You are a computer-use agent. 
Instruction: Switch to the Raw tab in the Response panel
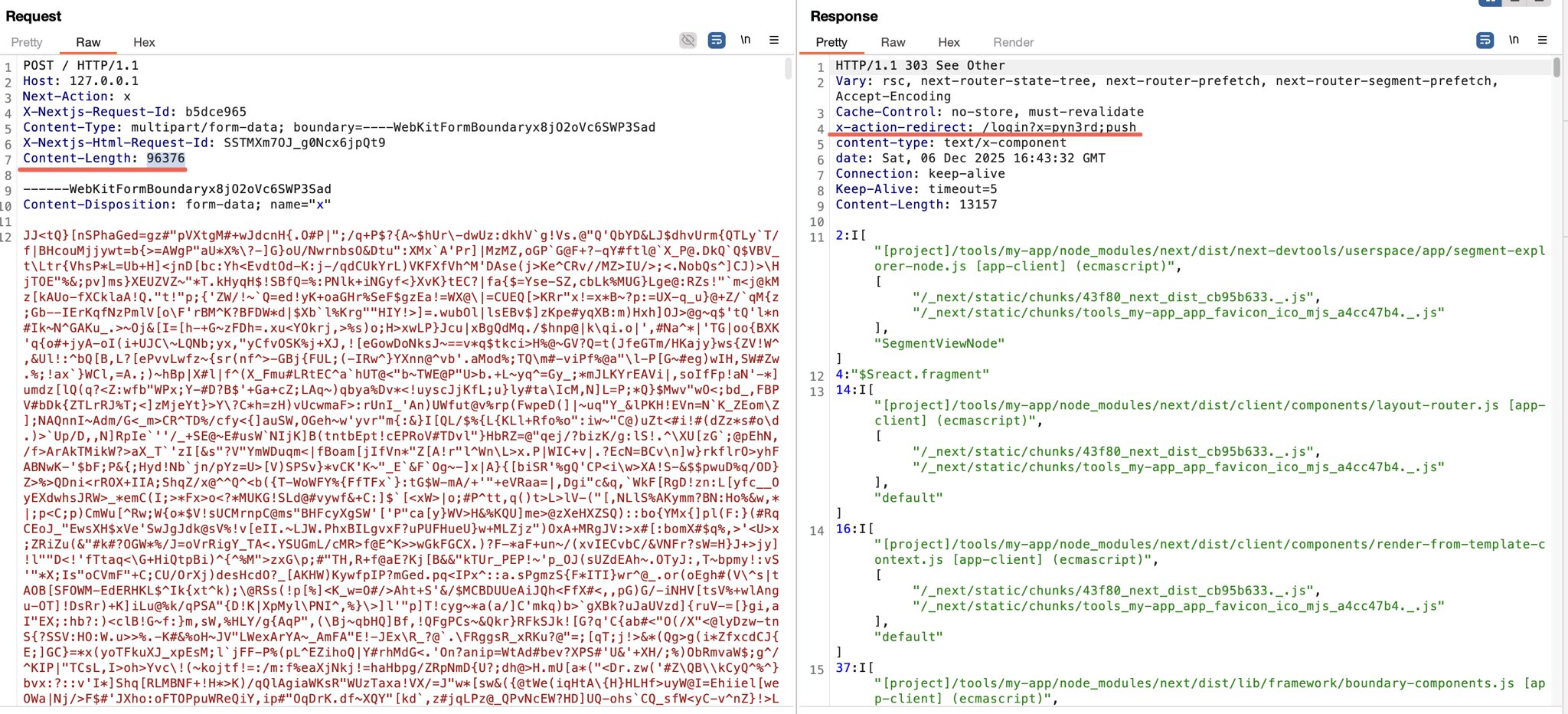tap(893, 42)
